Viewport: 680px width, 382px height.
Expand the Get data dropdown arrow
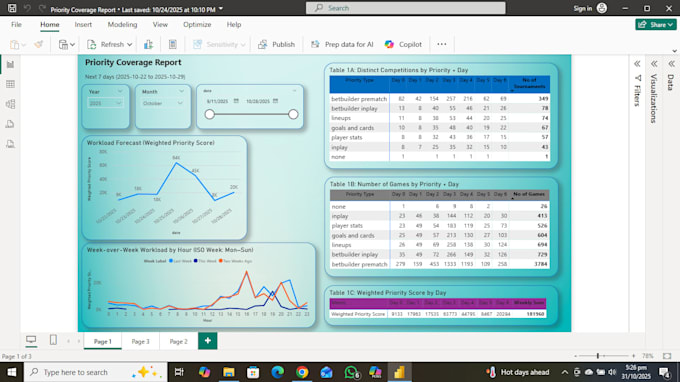pos(72,45)
